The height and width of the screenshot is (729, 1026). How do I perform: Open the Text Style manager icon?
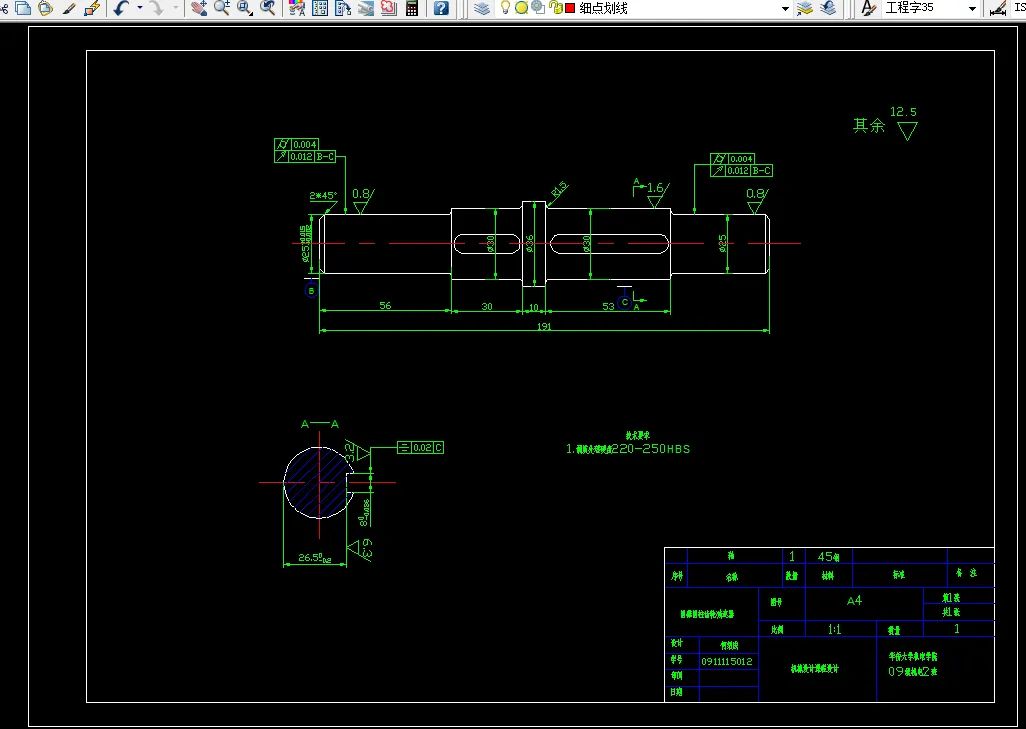pos(868,8)
